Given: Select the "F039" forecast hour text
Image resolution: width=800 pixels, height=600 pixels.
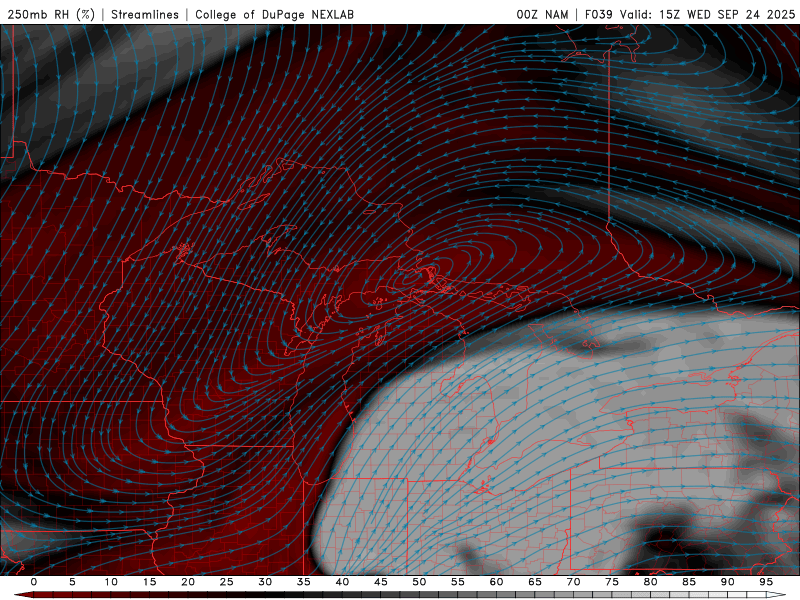Looking at the screenshot, I should 599,14.
